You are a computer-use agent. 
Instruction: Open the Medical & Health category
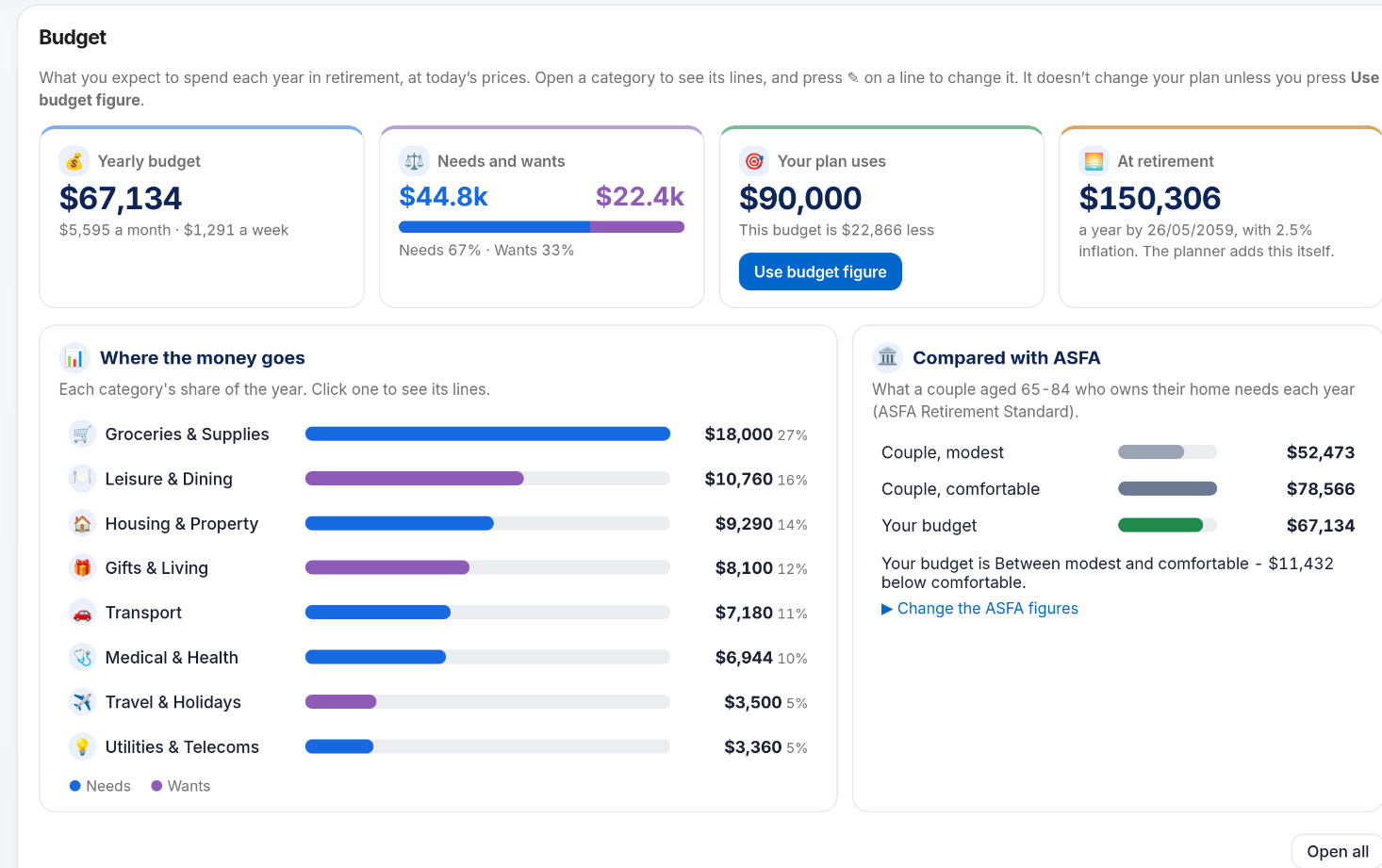[x=438, y=658]
